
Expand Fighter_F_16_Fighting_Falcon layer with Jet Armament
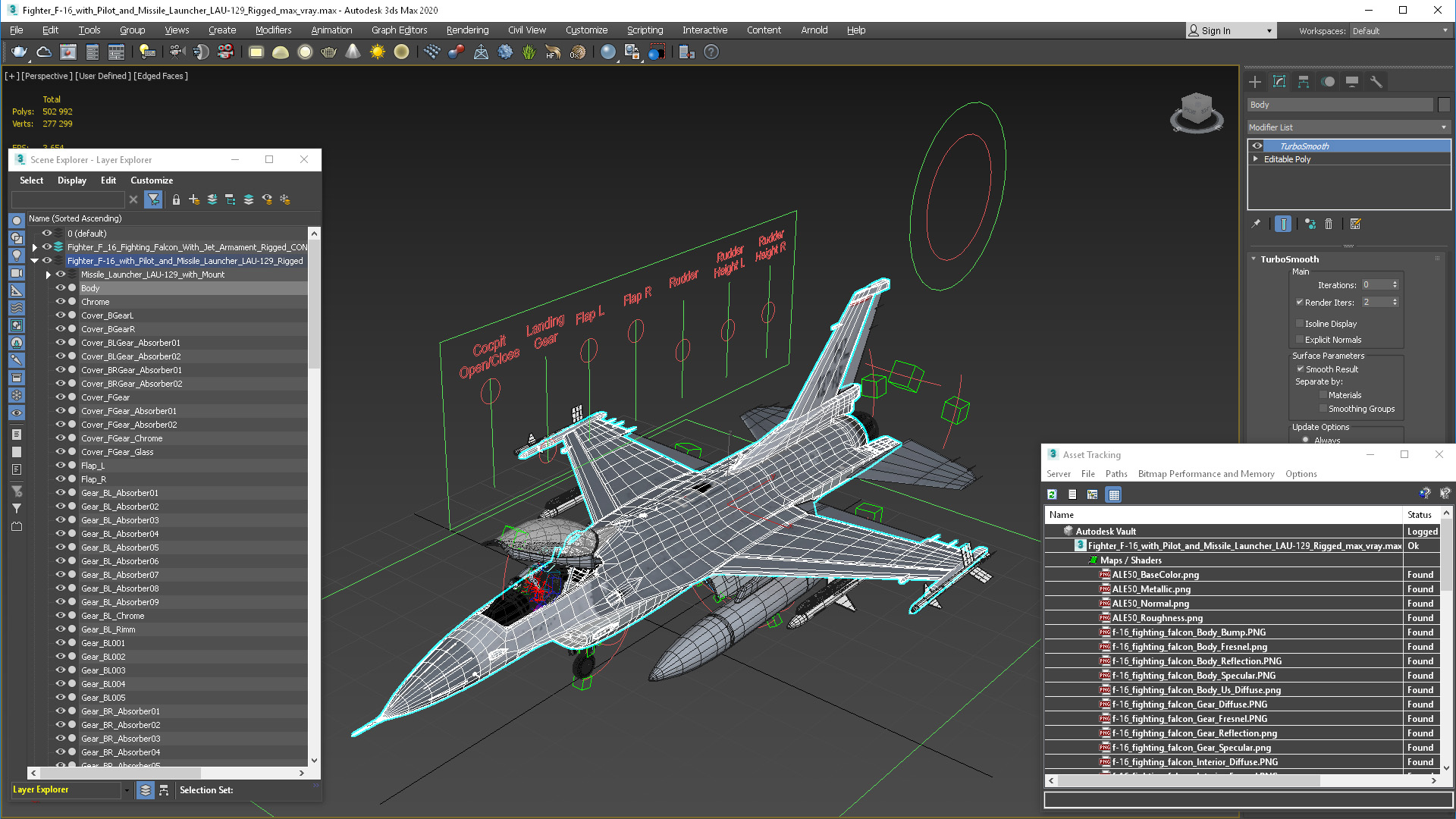tap(35, 247)
